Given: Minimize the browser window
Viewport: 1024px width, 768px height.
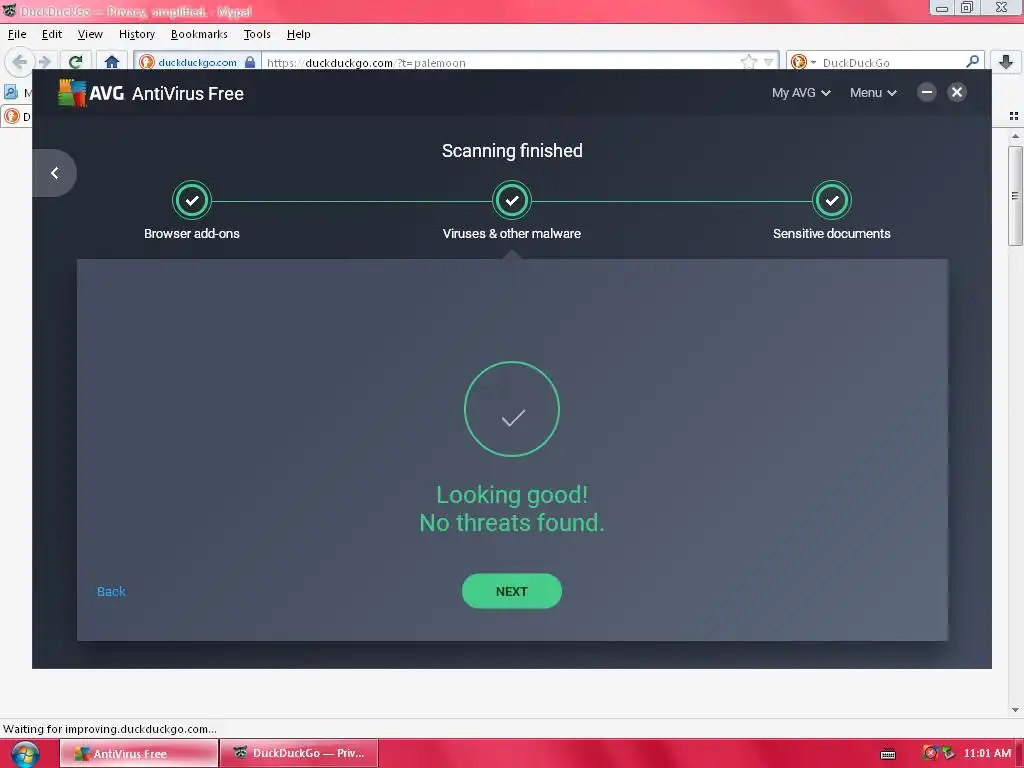Looking at the screenshot, I should tap(942, 7).
